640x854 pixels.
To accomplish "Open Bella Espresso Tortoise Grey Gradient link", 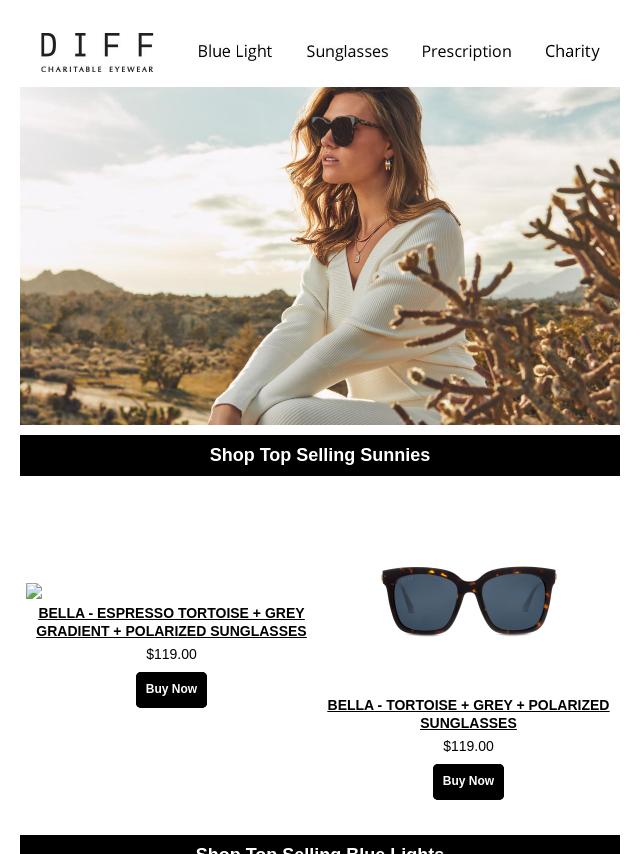I will [x=171, y=622].
